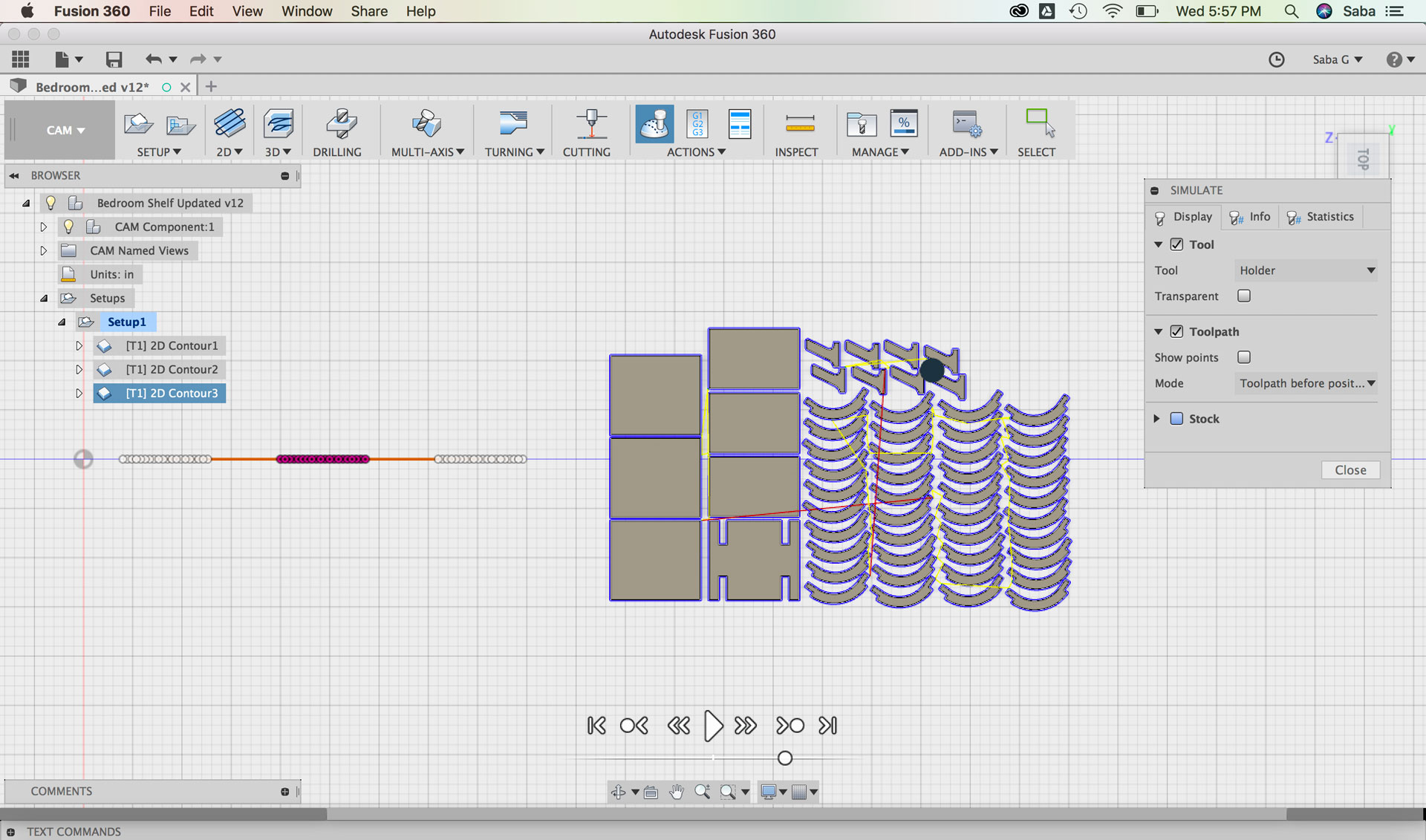Close the Simulate panel
The height and width of the screenshot is (840, 1426).
point(1350,470)
